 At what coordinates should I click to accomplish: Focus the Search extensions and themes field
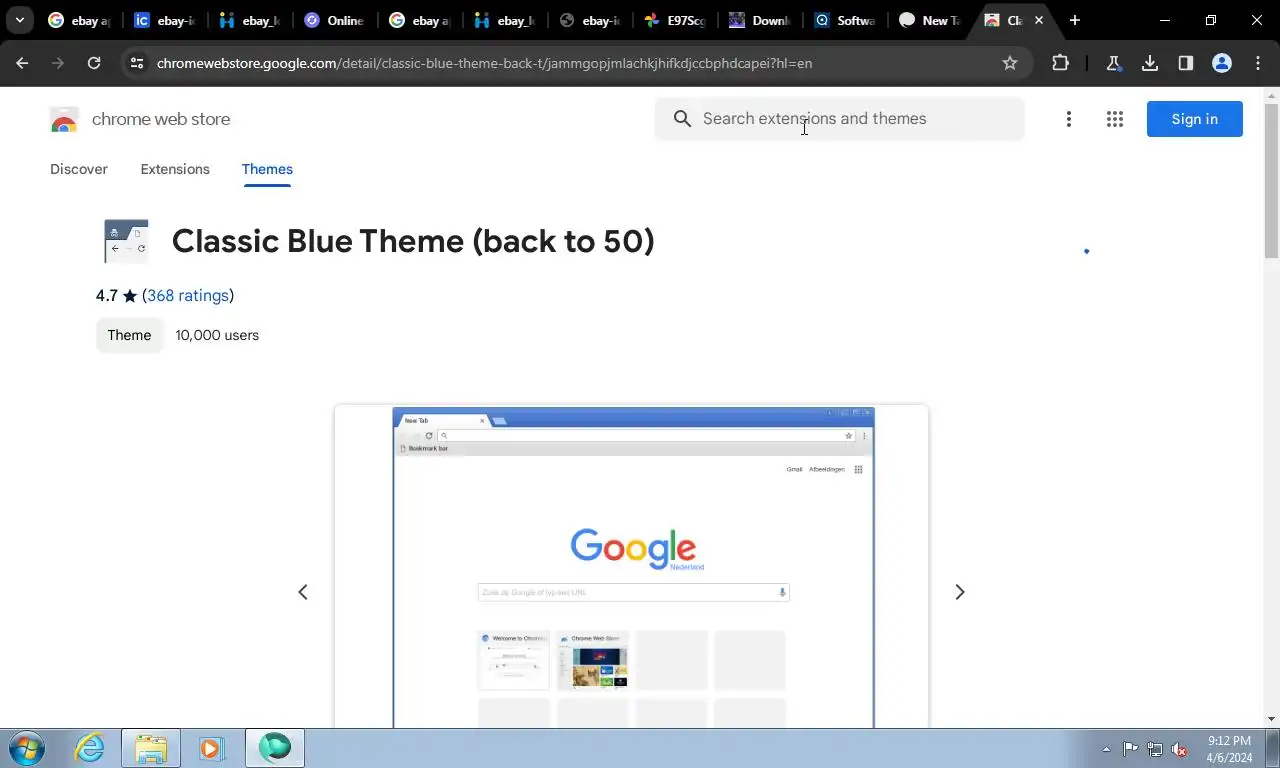tap(840, 119)
